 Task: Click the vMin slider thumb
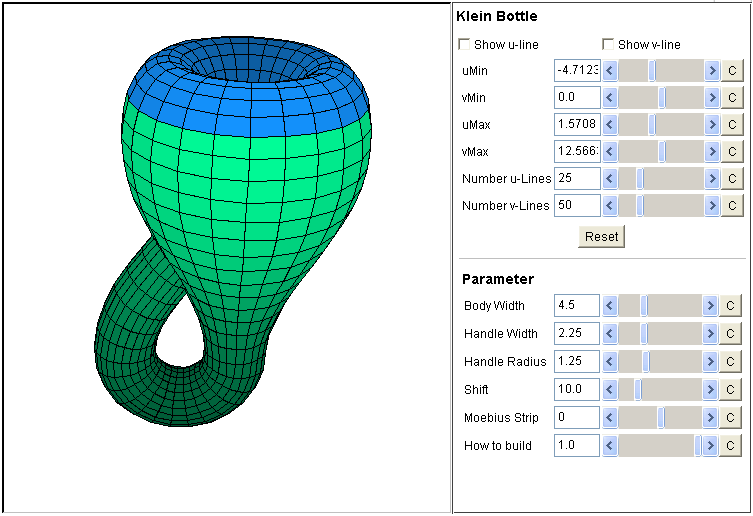click(662, 98)
